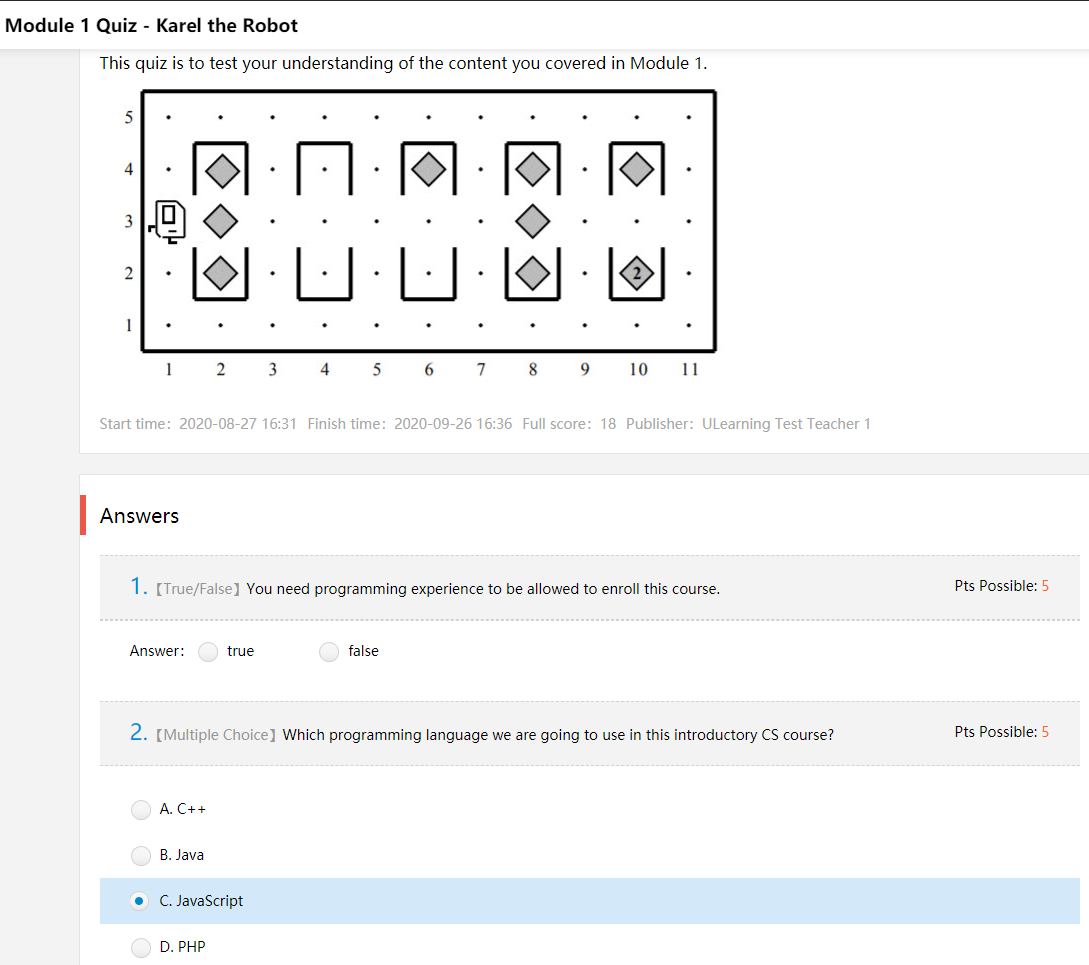Click the Karel world map image
The height and width of the screenshot is (965, 1089).
pos(413,234)
